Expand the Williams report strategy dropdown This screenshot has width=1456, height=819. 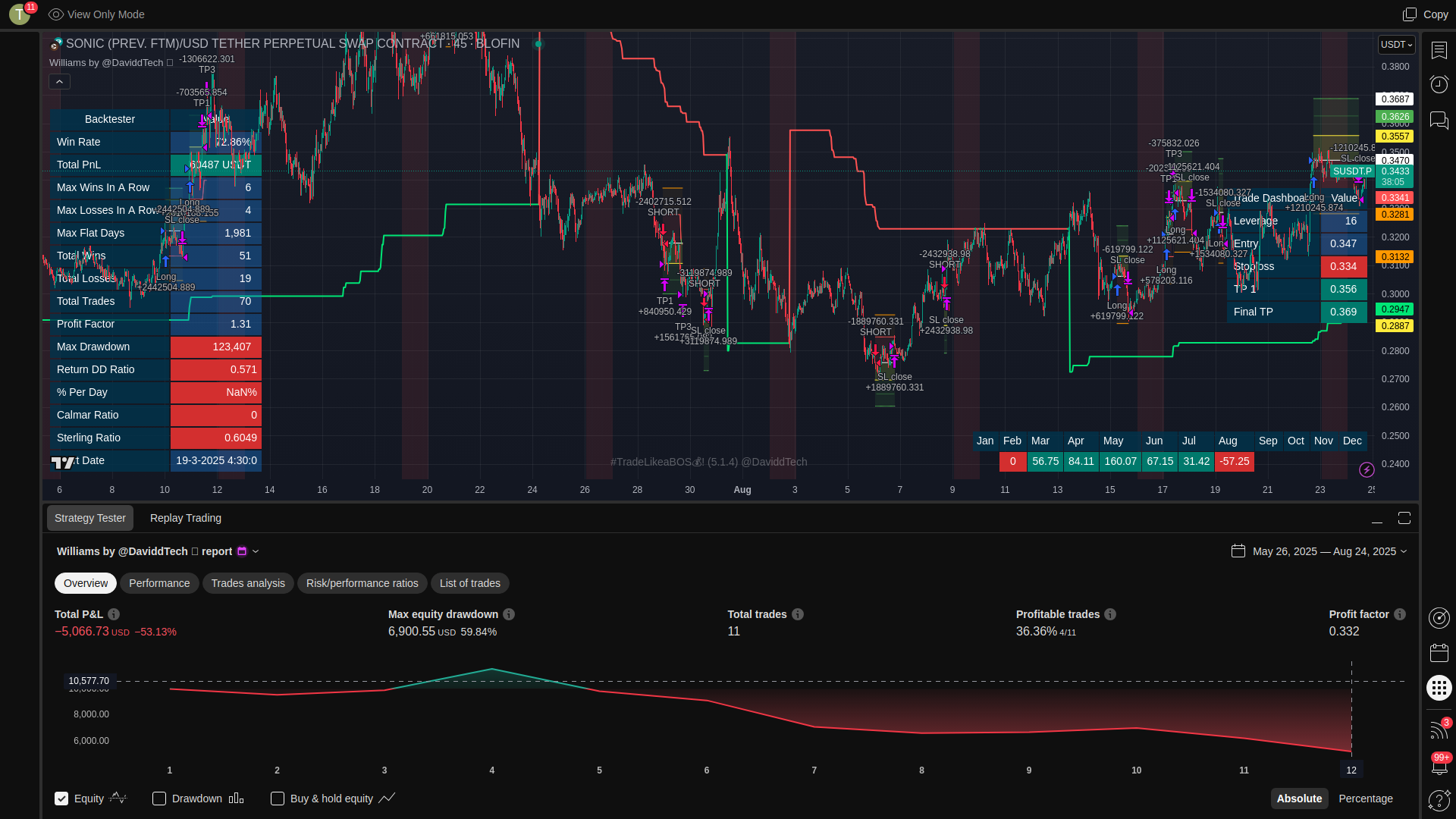coord(256,551)
